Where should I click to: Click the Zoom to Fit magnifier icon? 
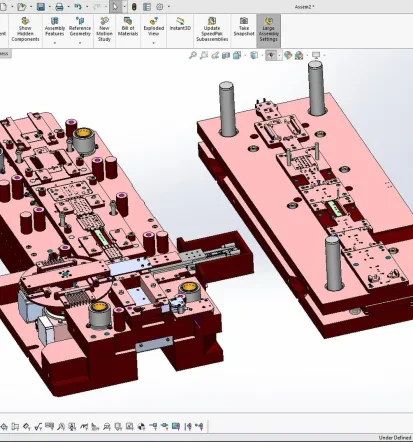click(x=193, y=55)
